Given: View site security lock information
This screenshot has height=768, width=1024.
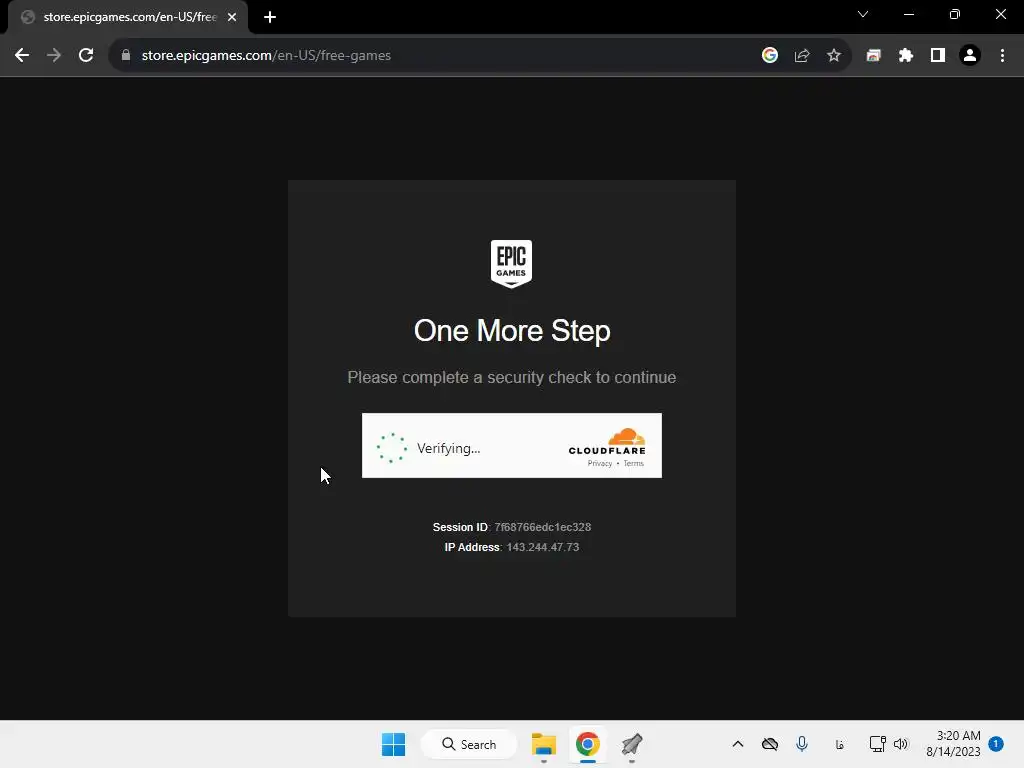Looking at the screenshot, I should 126,56.
